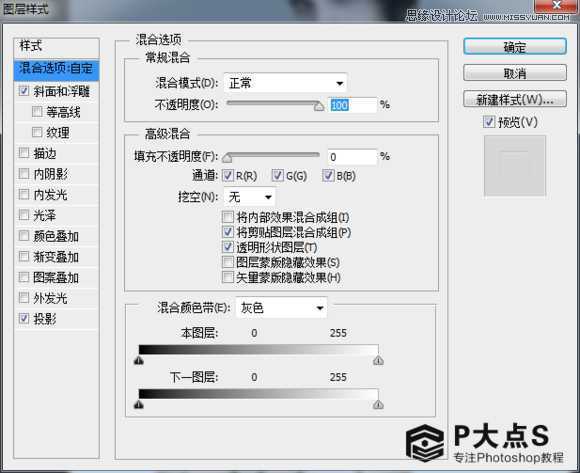
Task: Open the 混合颜色带 dropdown showing 灰色
Action: coord(281,308)
